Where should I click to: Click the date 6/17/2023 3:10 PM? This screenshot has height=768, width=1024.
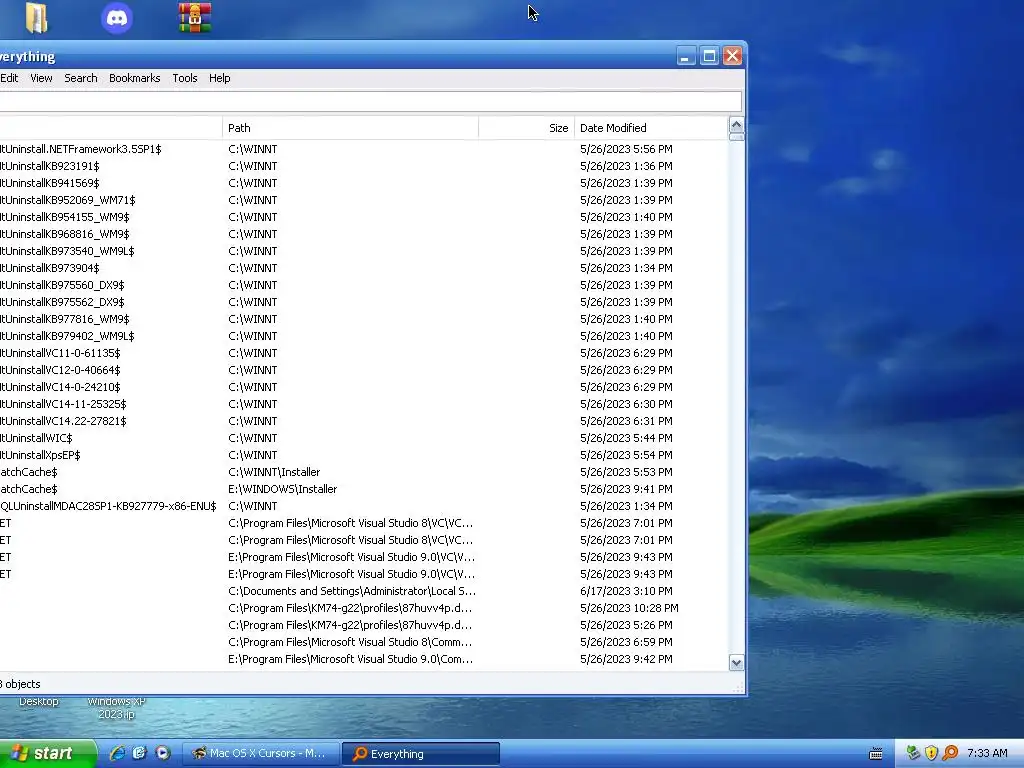626,590
